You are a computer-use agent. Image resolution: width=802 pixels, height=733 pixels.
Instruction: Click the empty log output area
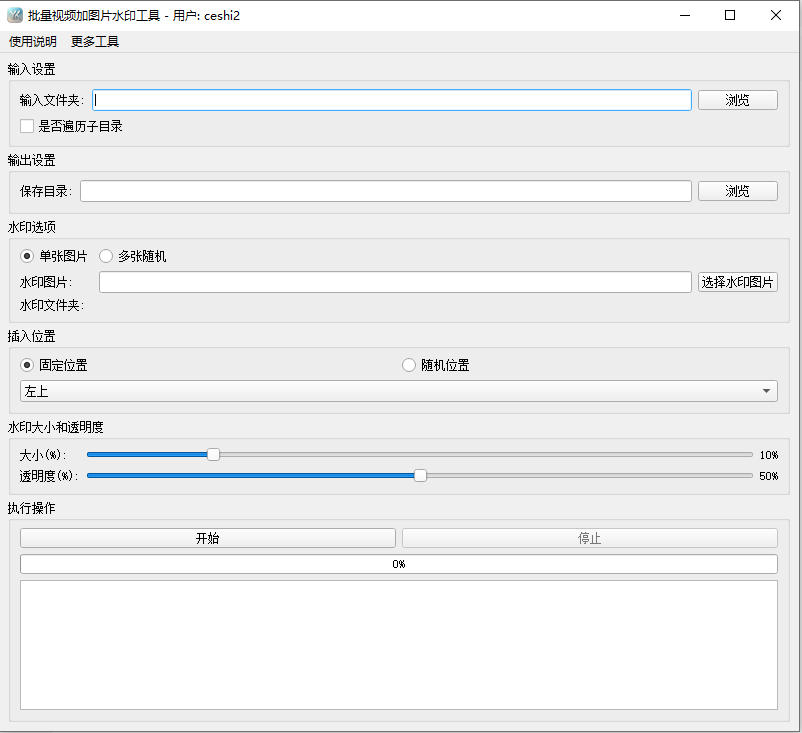tap(398, 645)
